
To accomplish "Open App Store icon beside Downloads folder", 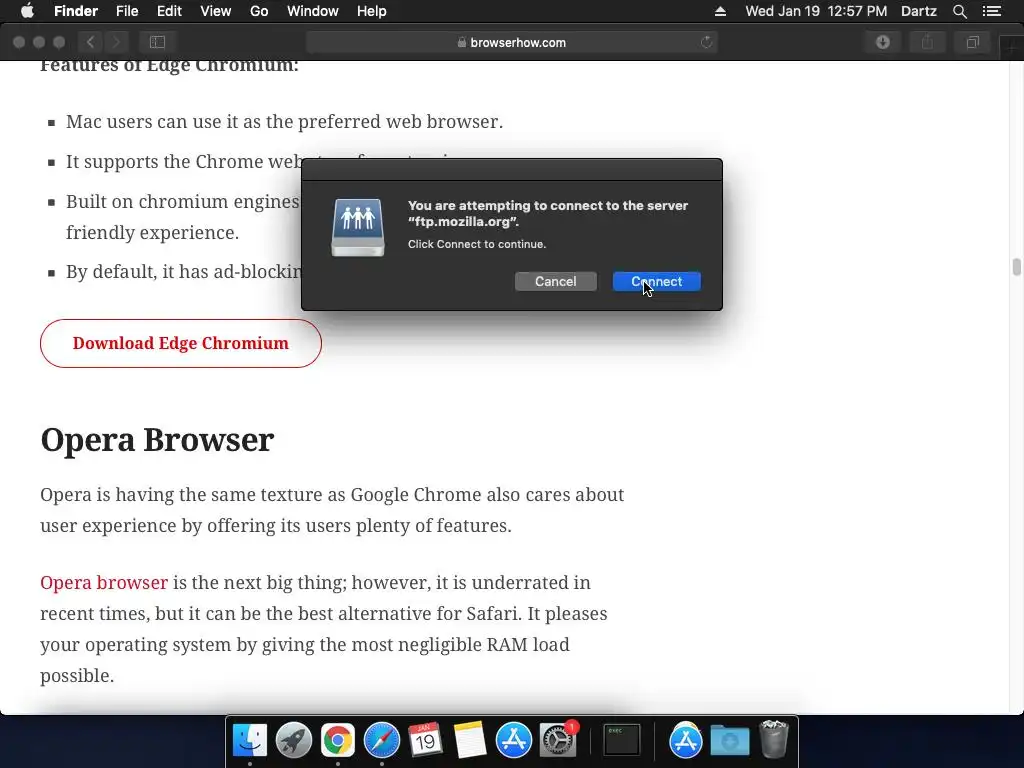I will click(686, 740).
